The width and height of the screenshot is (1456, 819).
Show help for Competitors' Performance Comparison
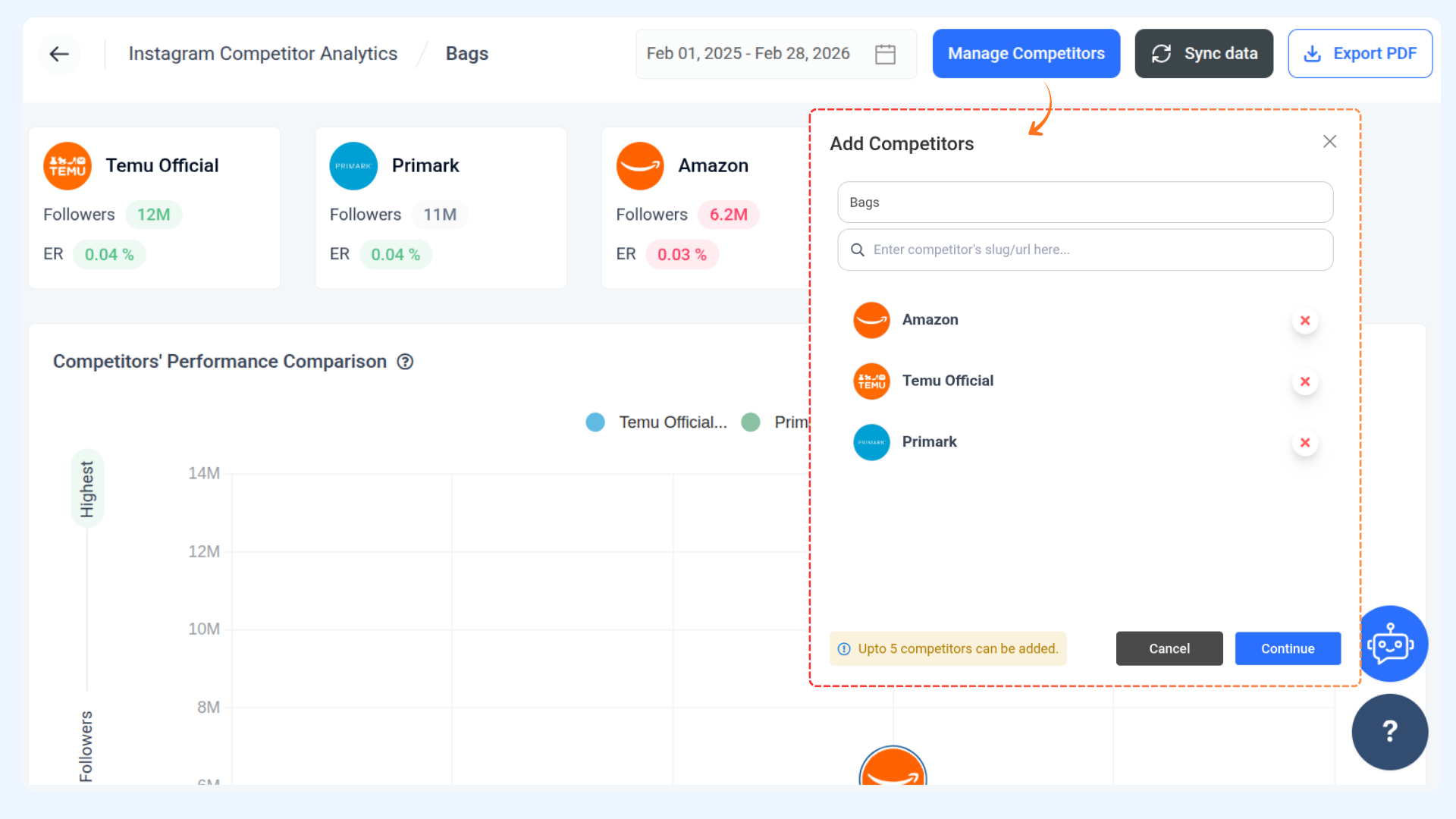tap(406, 362)
